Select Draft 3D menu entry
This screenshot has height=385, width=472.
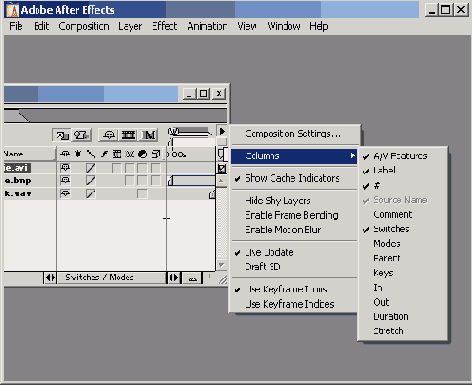tap(294, 267)
